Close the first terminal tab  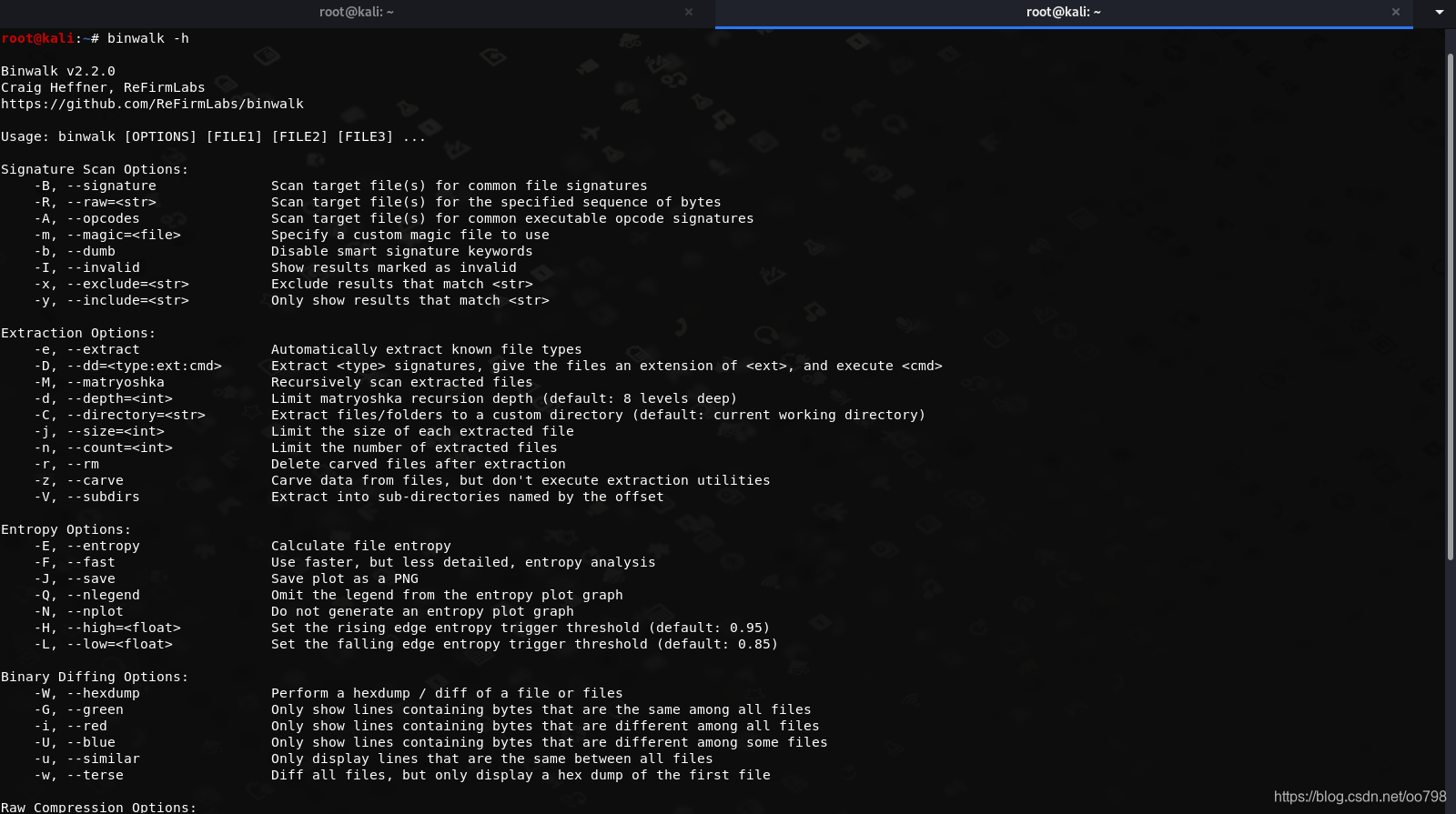tap(689, 12)
